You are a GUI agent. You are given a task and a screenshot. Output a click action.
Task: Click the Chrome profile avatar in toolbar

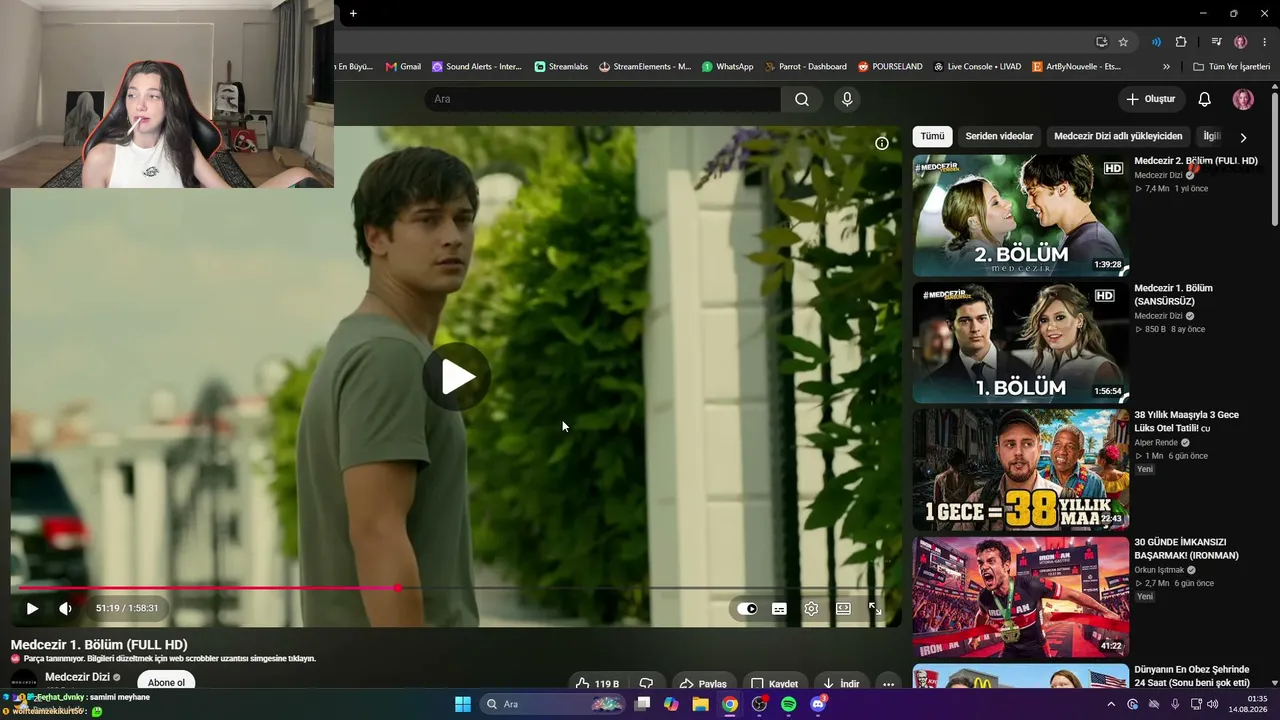tap(1241, 42)
